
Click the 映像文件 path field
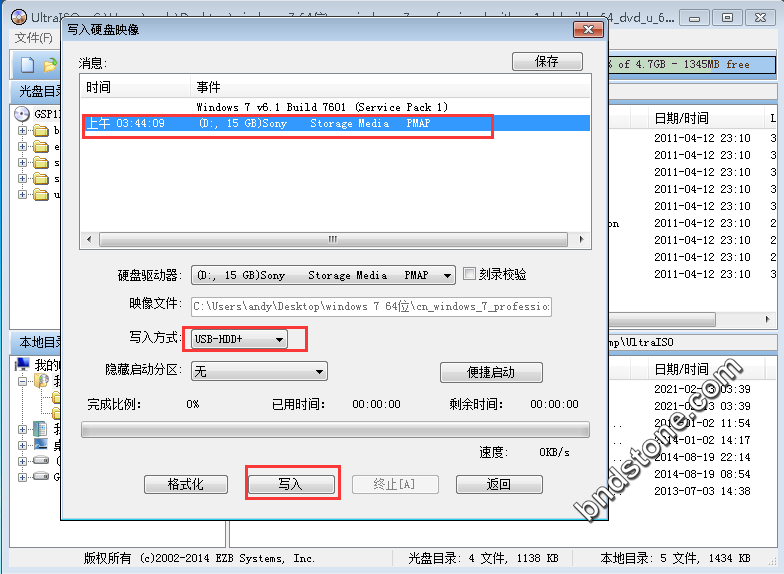click(371, 306)
